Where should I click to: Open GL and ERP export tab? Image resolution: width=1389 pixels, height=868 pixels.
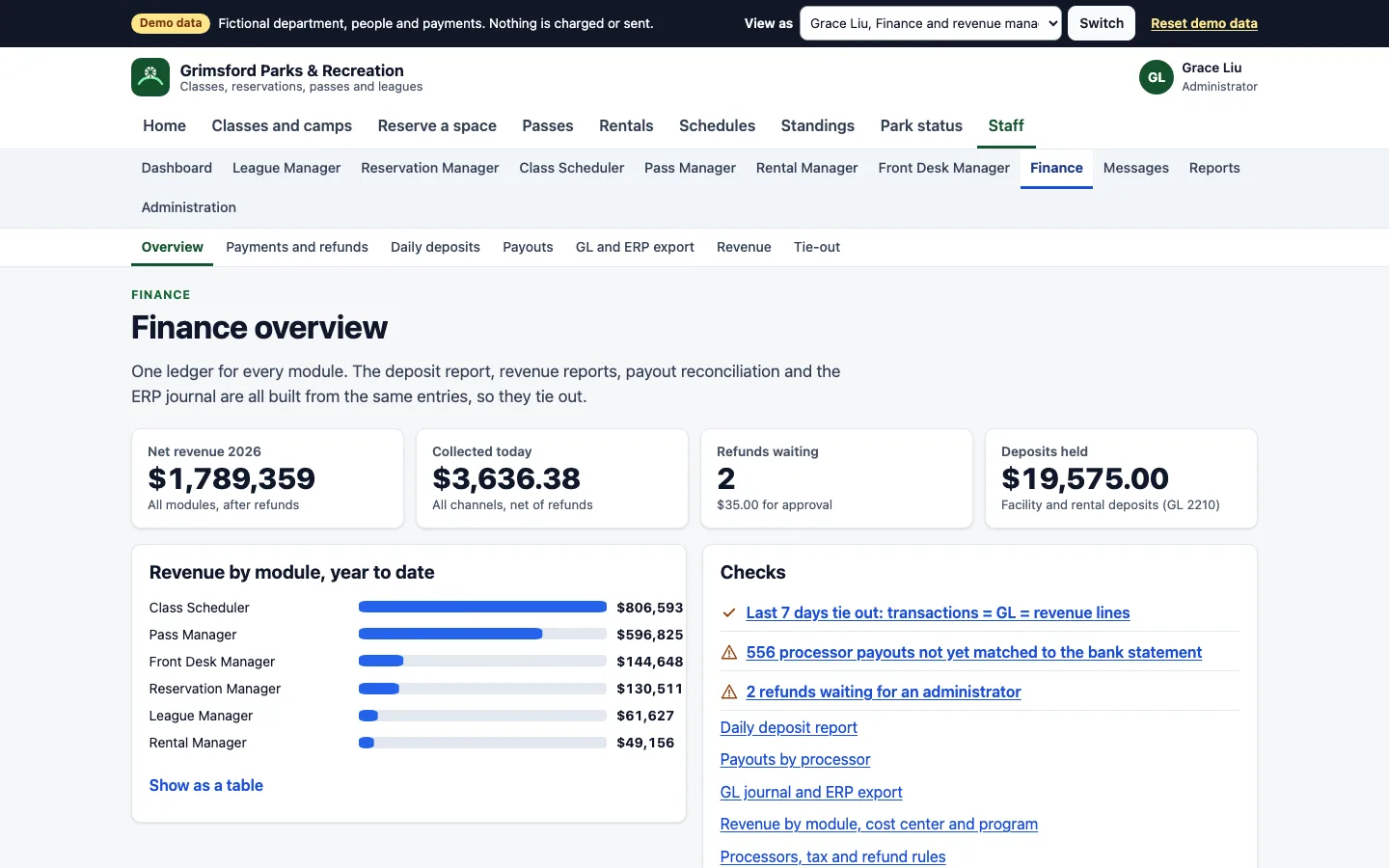coord(635,247)
